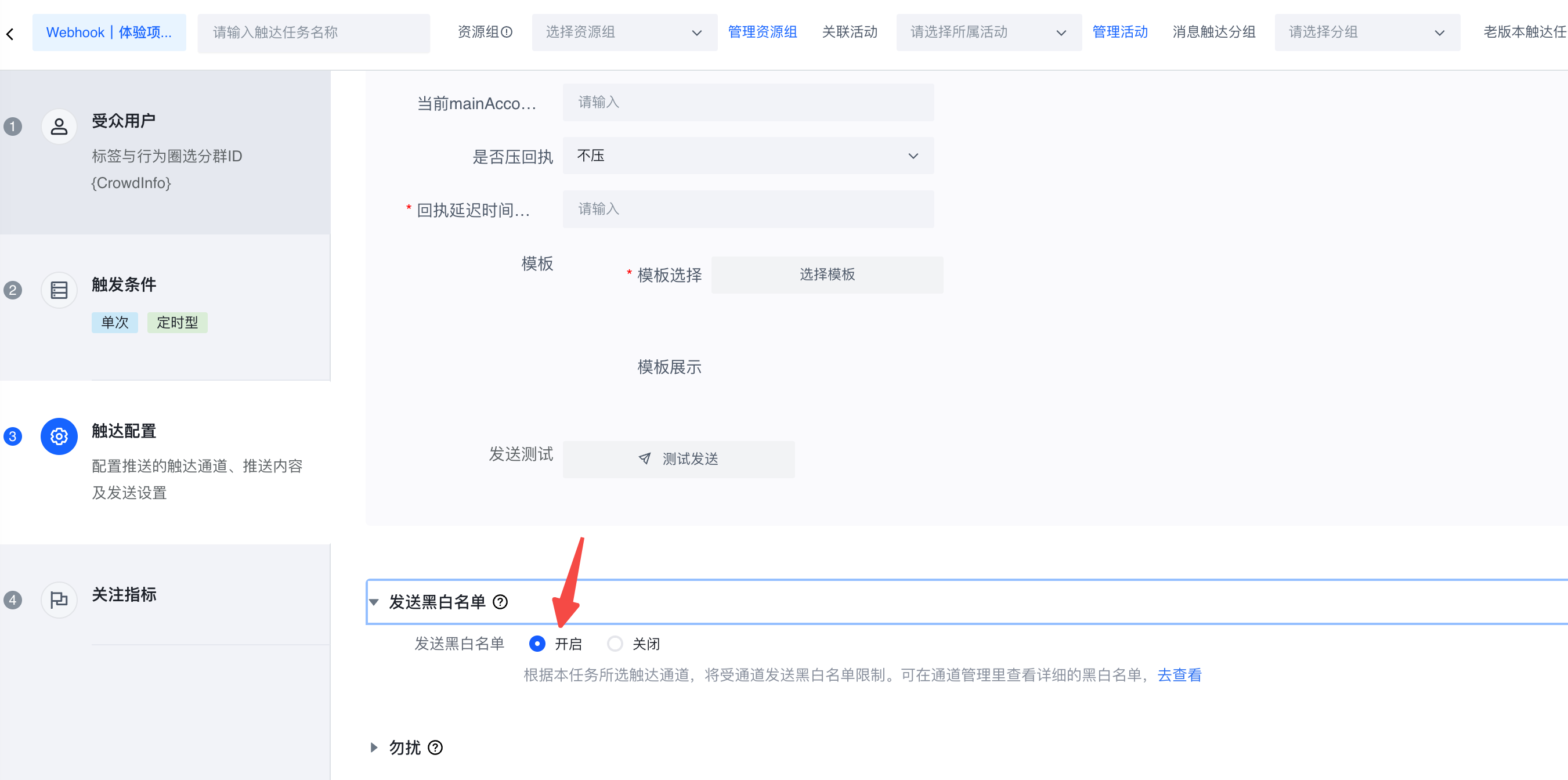Open the 选择资源组 dropdown
The width and height of the screenshot is (1568, 780).
[624, 32]
